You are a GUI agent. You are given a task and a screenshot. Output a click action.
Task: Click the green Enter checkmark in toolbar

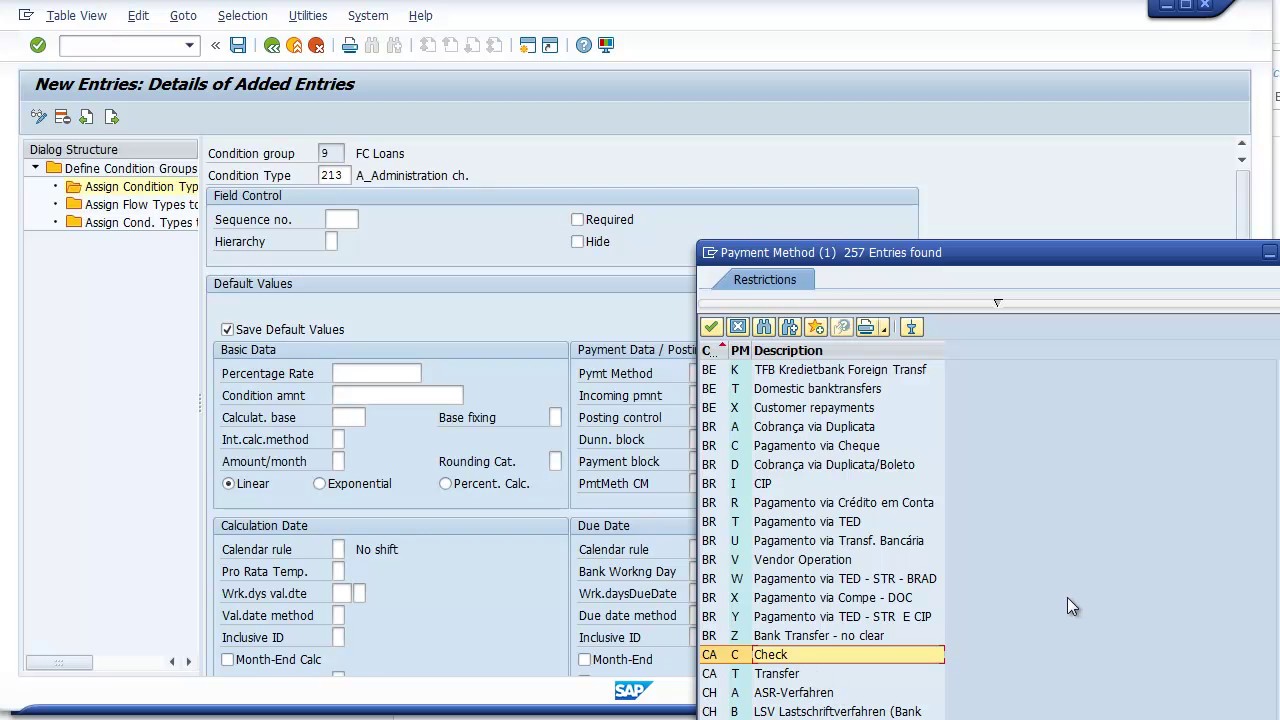point(38,45)
